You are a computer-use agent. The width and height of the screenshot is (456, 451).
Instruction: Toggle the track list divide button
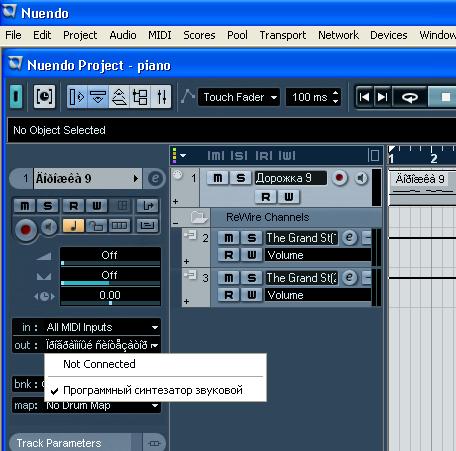tap(374, 155)
